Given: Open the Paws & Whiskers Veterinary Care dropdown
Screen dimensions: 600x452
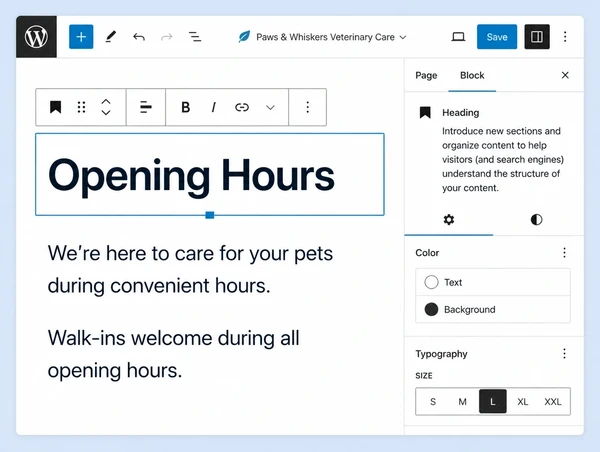Looking at the screenshot, I should pos(331,37).
